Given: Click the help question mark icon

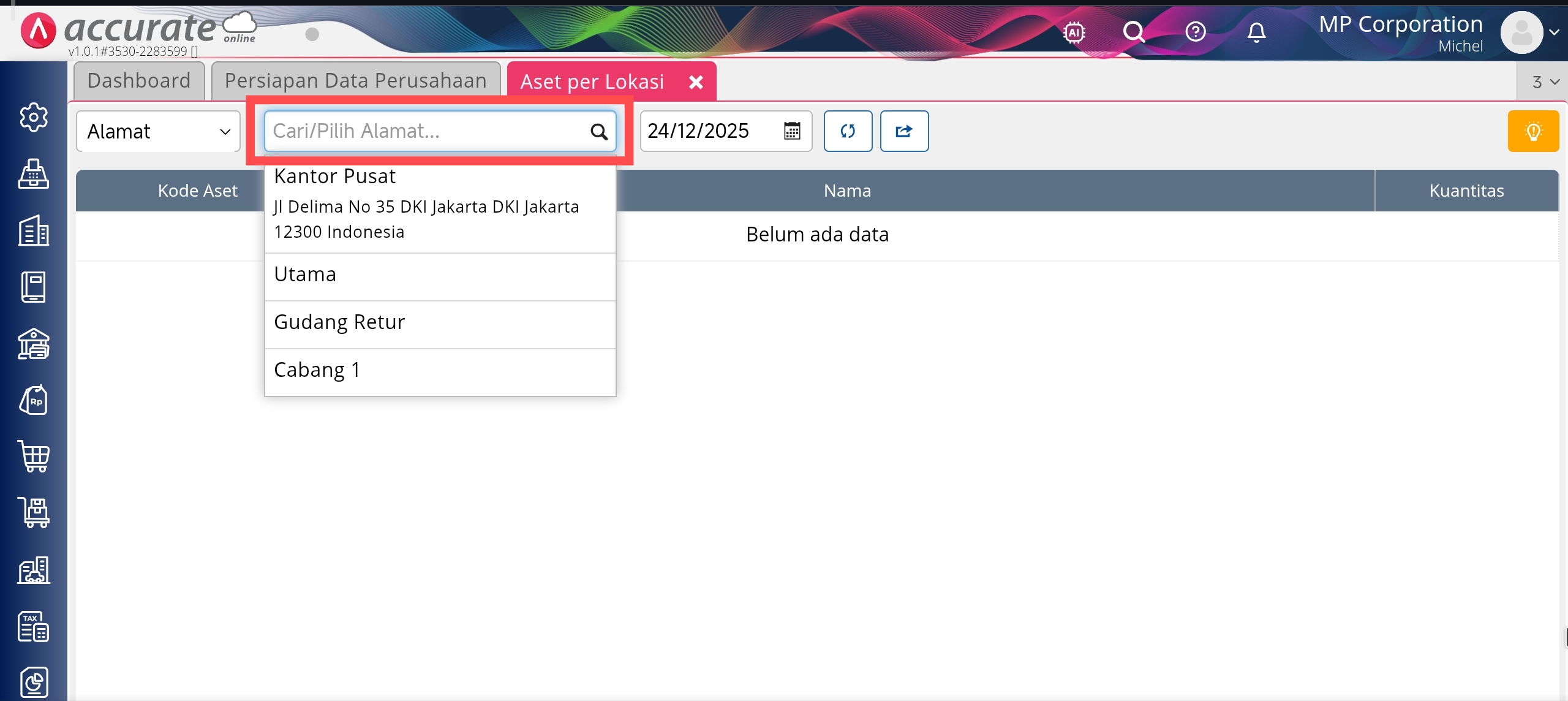Looking at the screenshot, I should pos(1195,32).
